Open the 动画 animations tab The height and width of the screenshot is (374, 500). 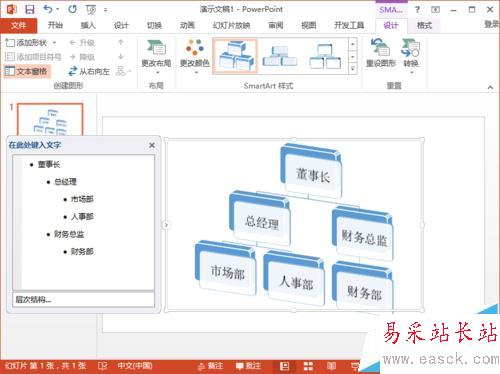[187, 25]
